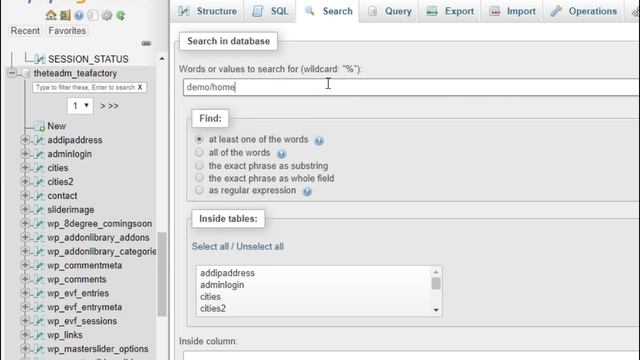Image resolution: width=640 pixels, height=360 pixels.
Task: Click the Favorites link in sidebar
Action: pyautogui.click(x=67, y=31)
